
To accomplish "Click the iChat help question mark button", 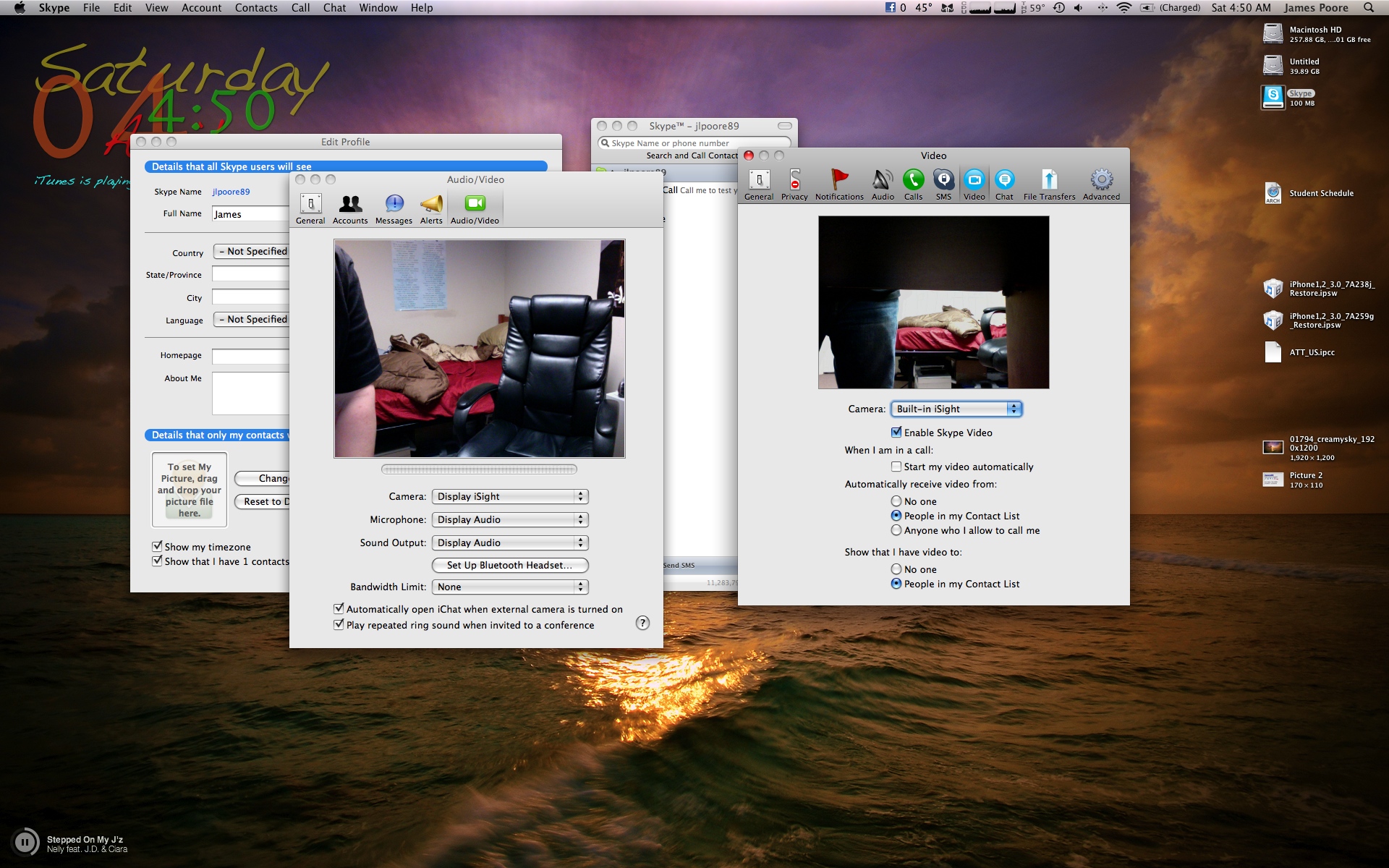I will pos(642,623).
